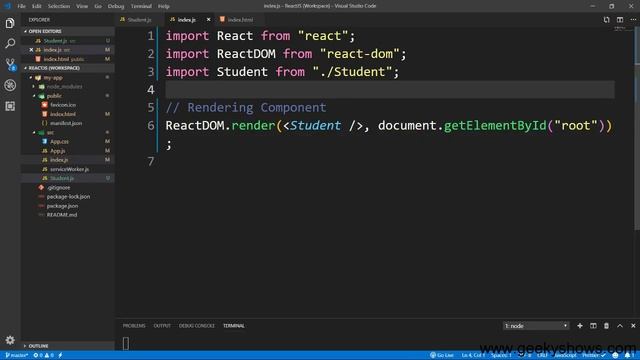Switch to the Problems panel tab
Viewport: 640px width, 360px height.
[x=134, y=326]
